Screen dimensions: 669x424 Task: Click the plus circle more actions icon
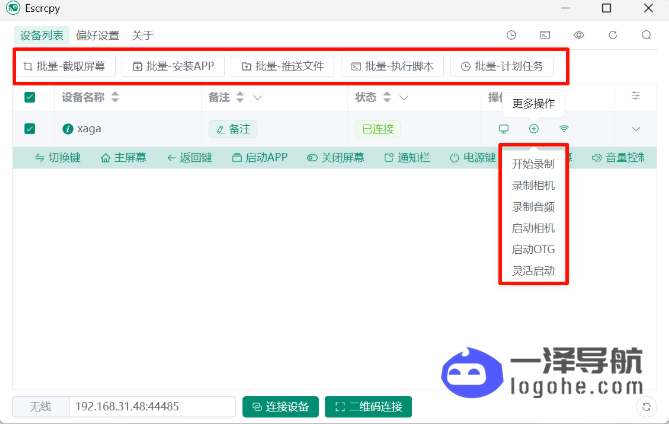534,129
